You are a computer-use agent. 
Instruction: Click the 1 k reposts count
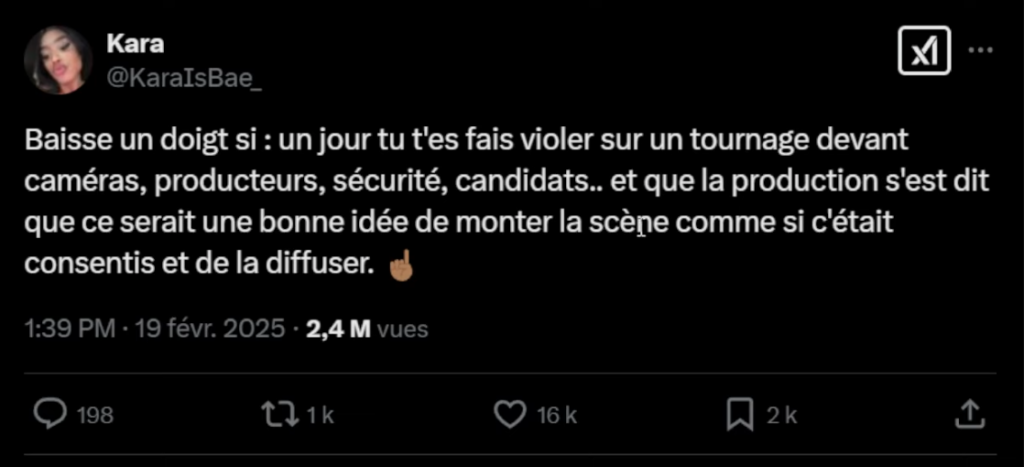click(x=321, y=415)
